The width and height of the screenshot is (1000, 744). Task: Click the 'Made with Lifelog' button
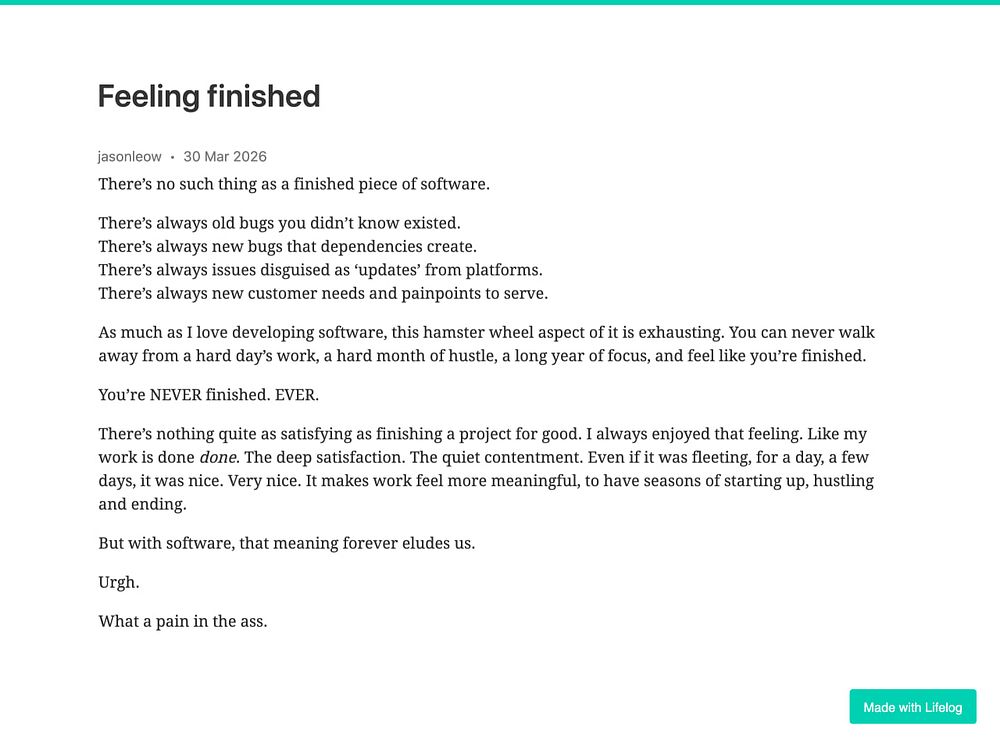tap(912, 706)
